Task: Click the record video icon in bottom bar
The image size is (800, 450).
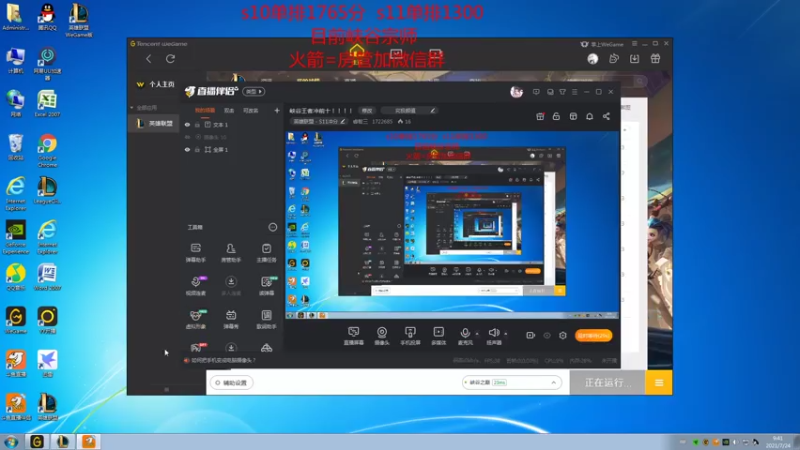Action: [530, 335]
